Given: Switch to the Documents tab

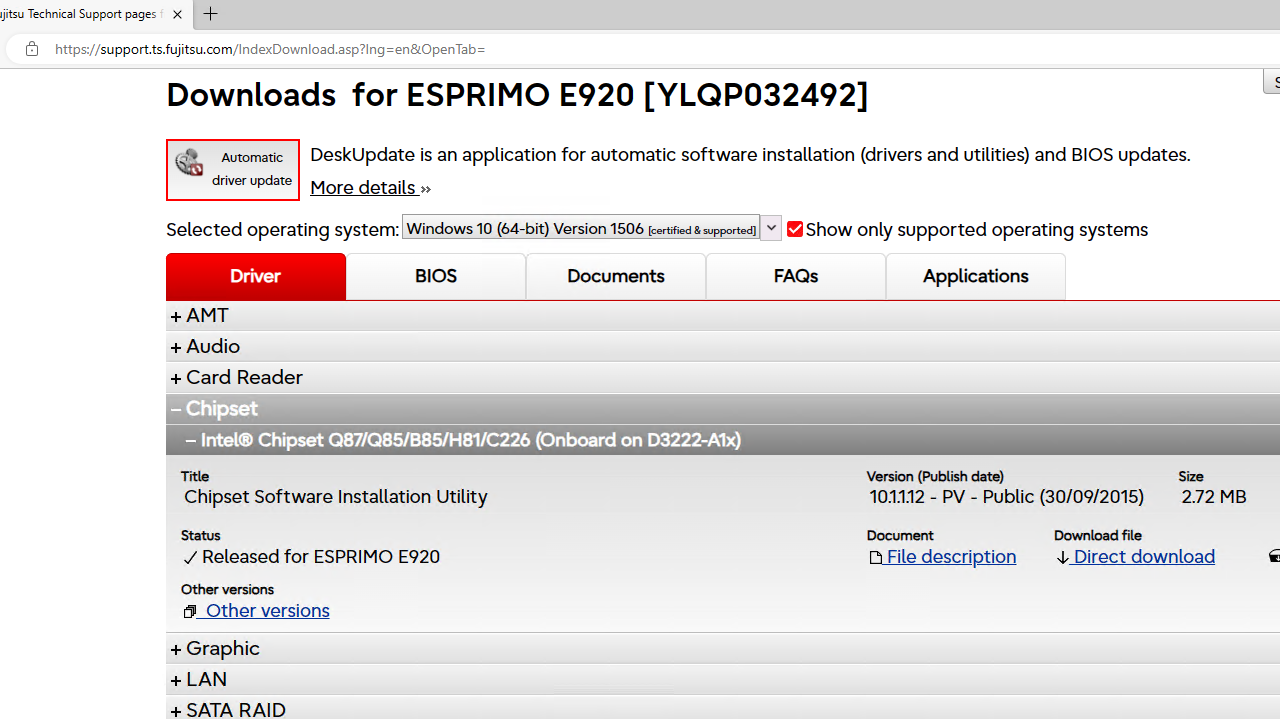Looking at the screenshot, I should click(616, 276).
